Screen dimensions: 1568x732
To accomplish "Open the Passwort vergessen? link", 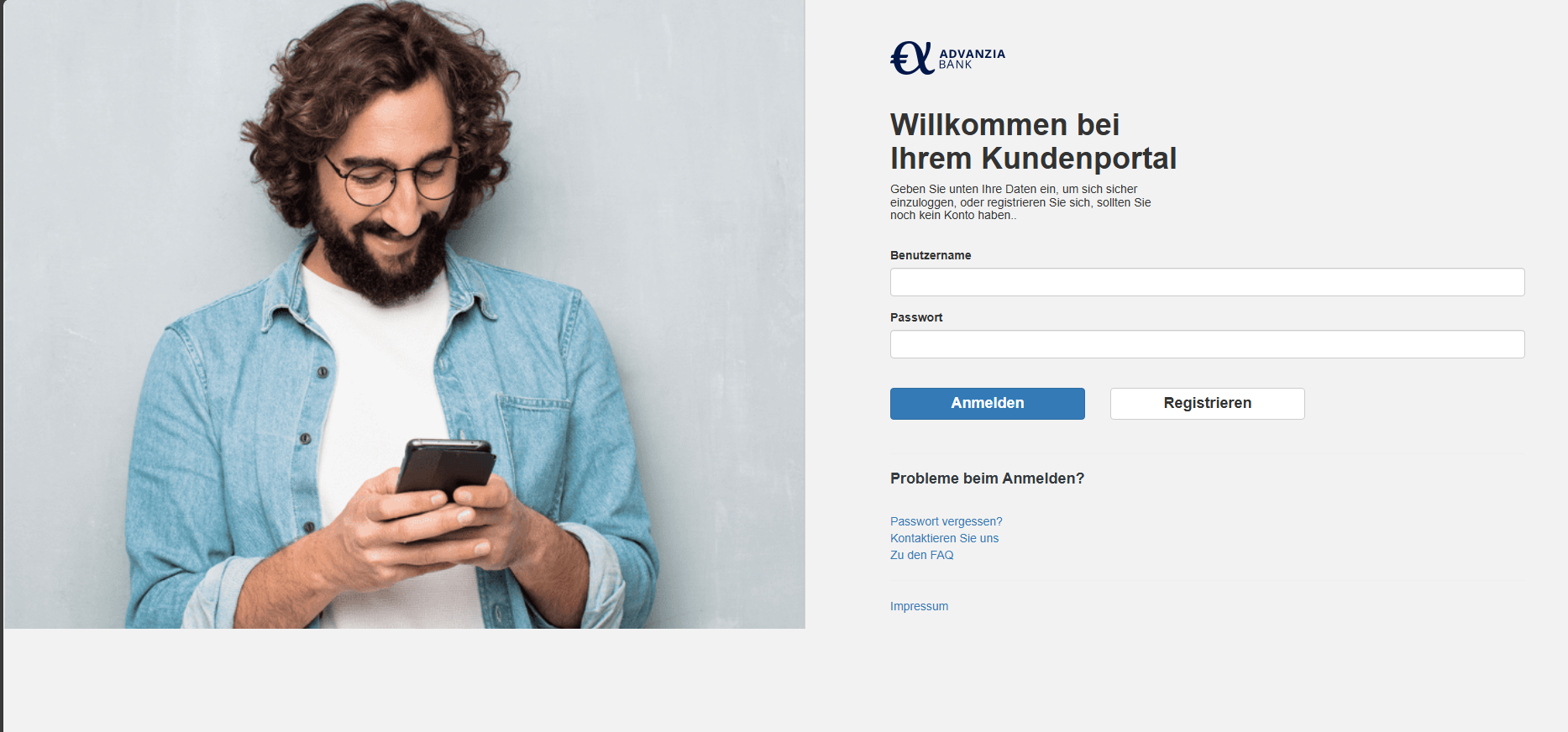I will pyautogui.click(x=947, y=521).
